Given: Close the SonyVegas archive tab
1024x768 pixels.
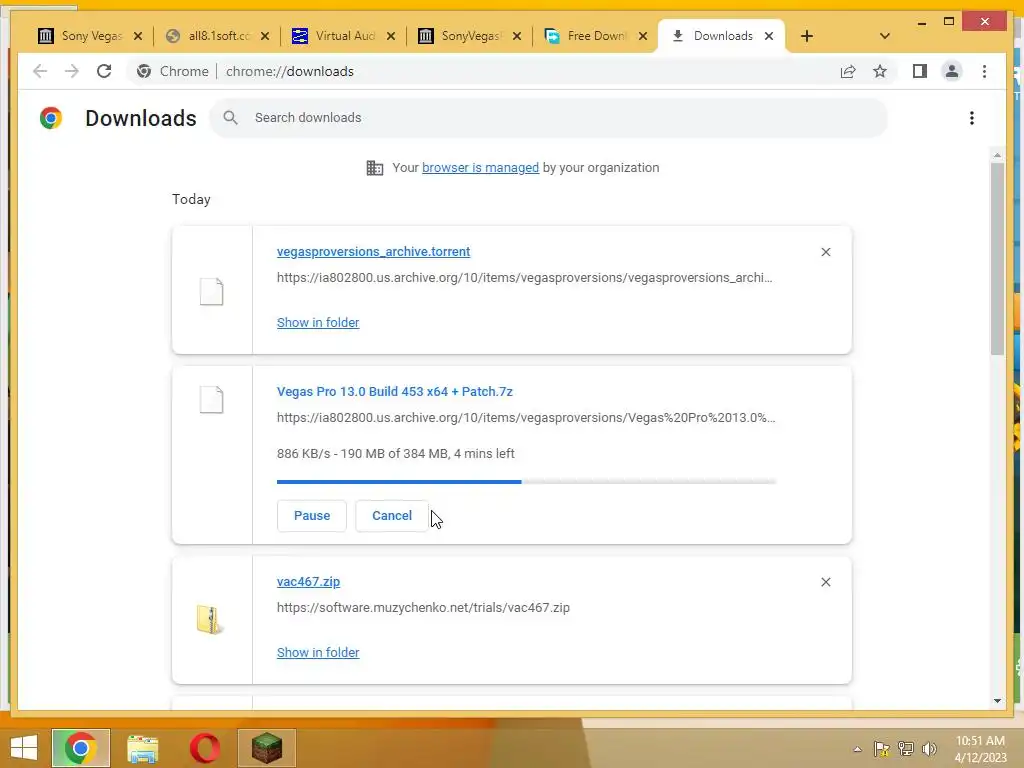Looking at the screenshot, I should [517, 36].
